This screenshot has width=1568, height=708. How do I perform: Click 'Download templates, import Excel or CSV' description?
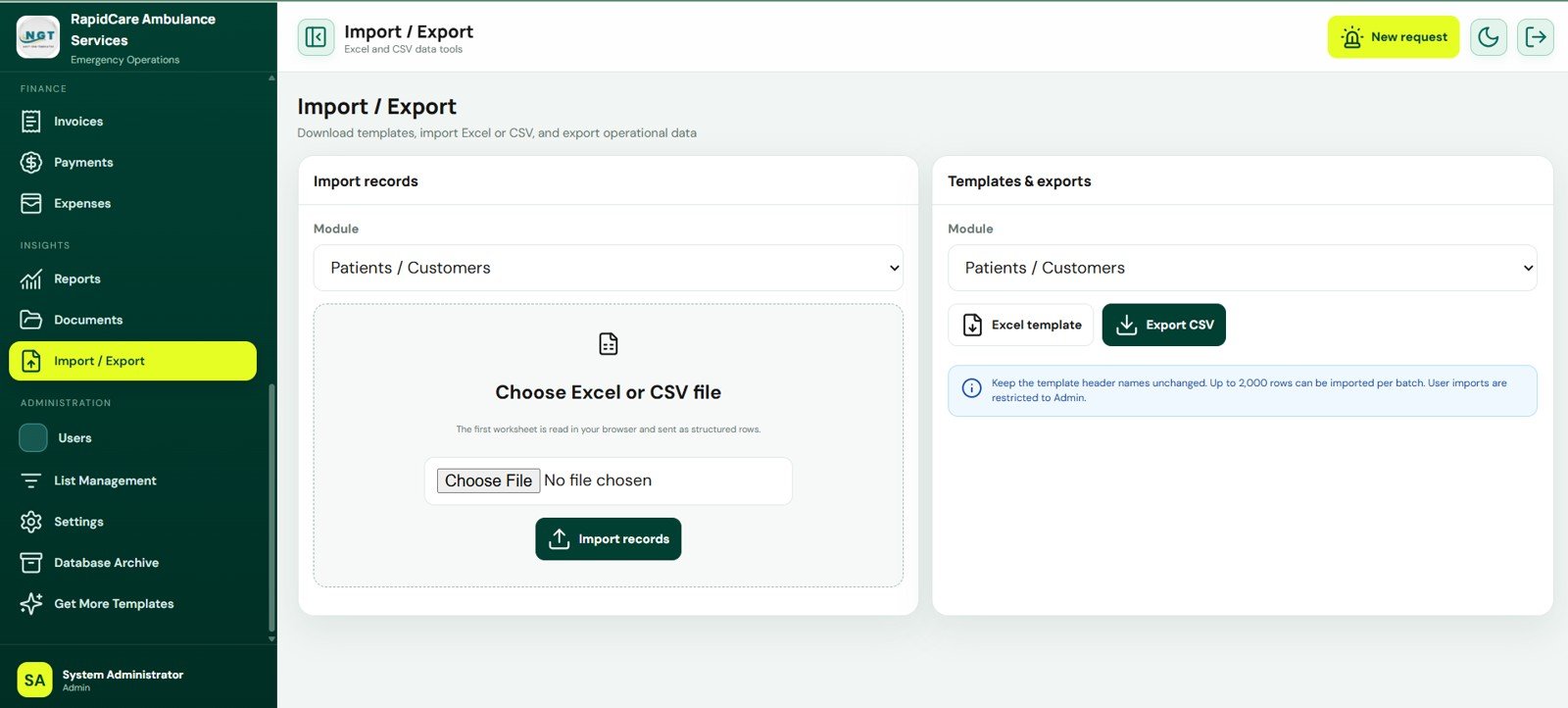497,133
